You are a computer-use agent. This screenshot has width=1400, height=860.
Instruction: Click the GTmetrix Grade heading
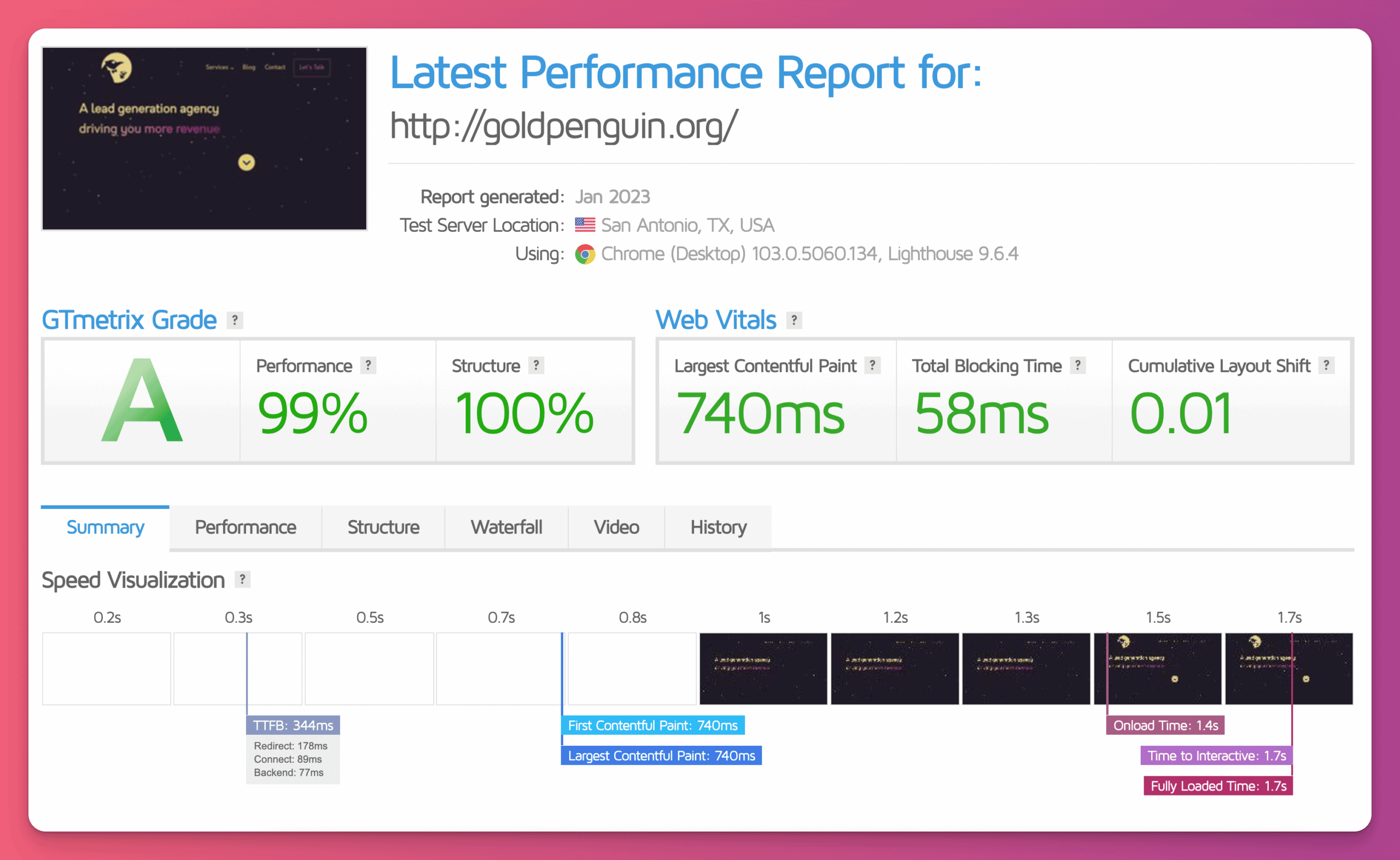[129, 320]
